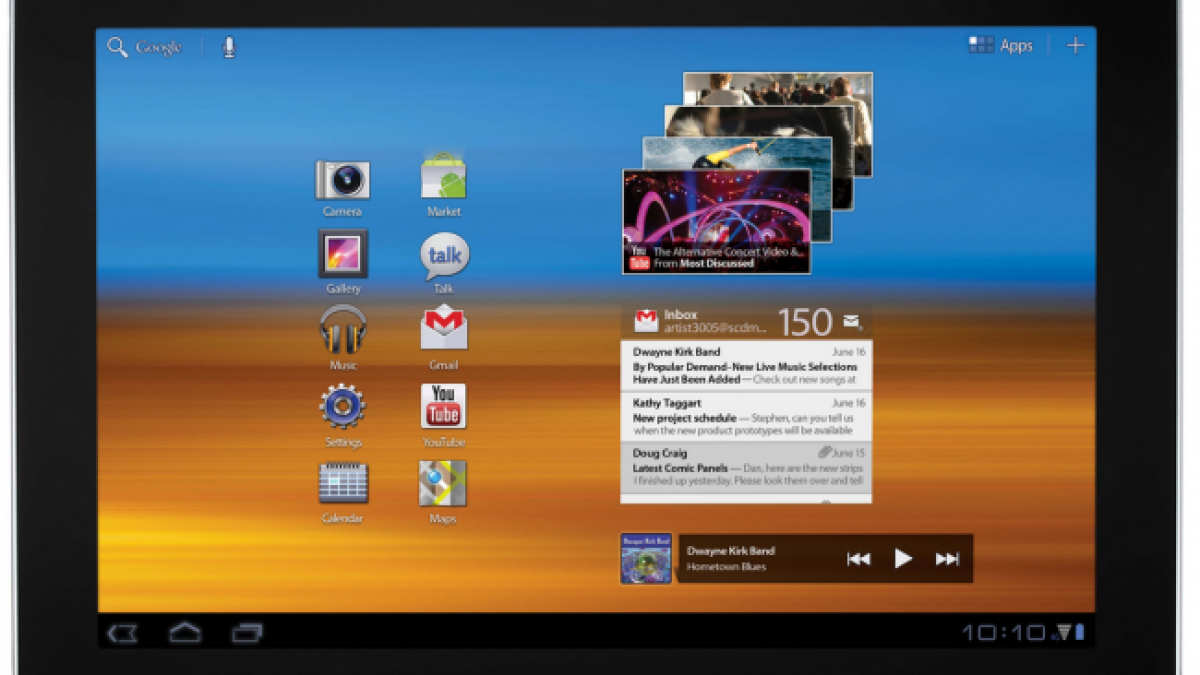1200x675 pixels.
Task: Check the battery status icon
Action: coord(1080,632)
